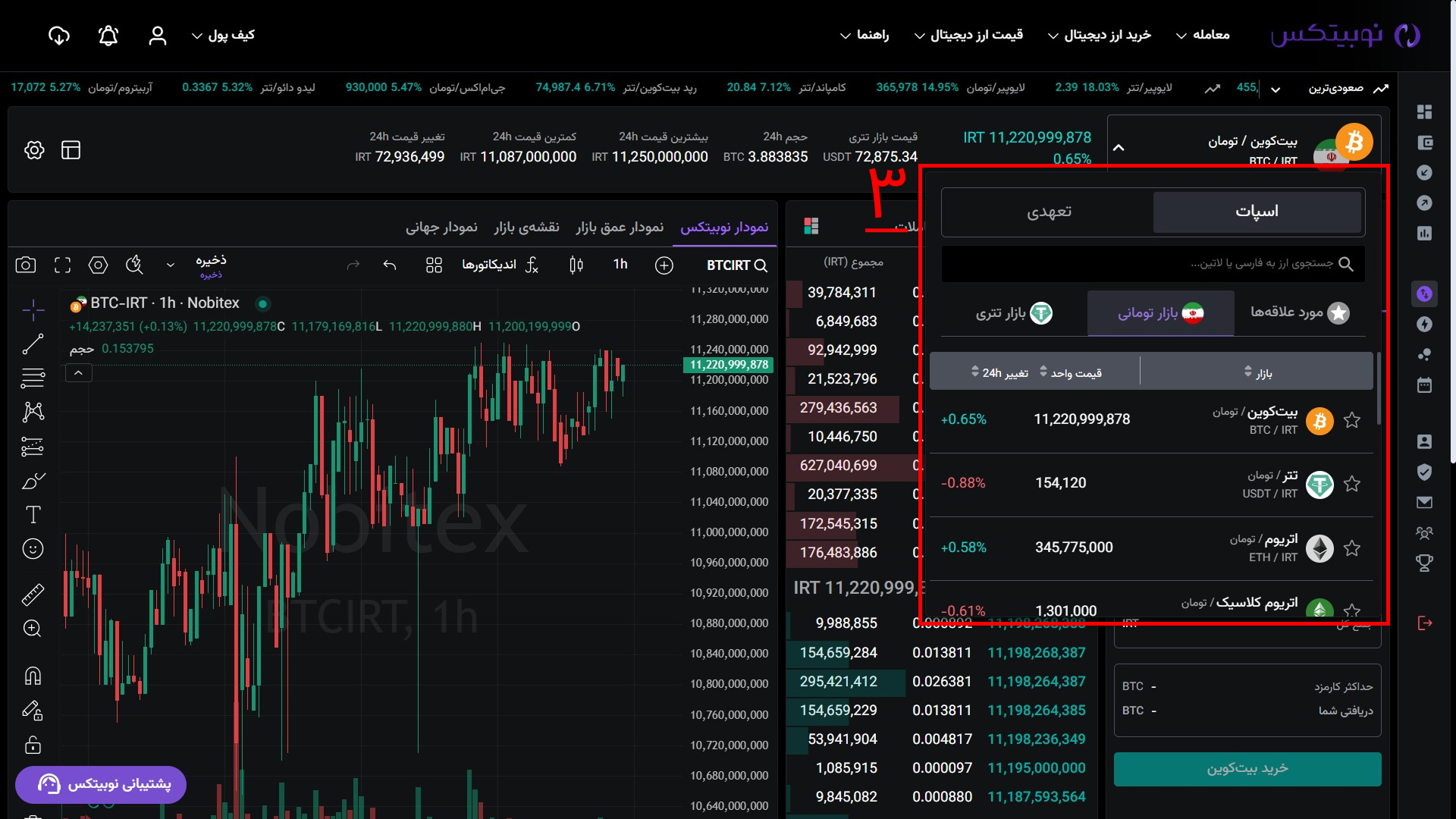Screen dimensions: 1456x819
Task: Expand the معامله trade menu
Action: (1203, 36)
